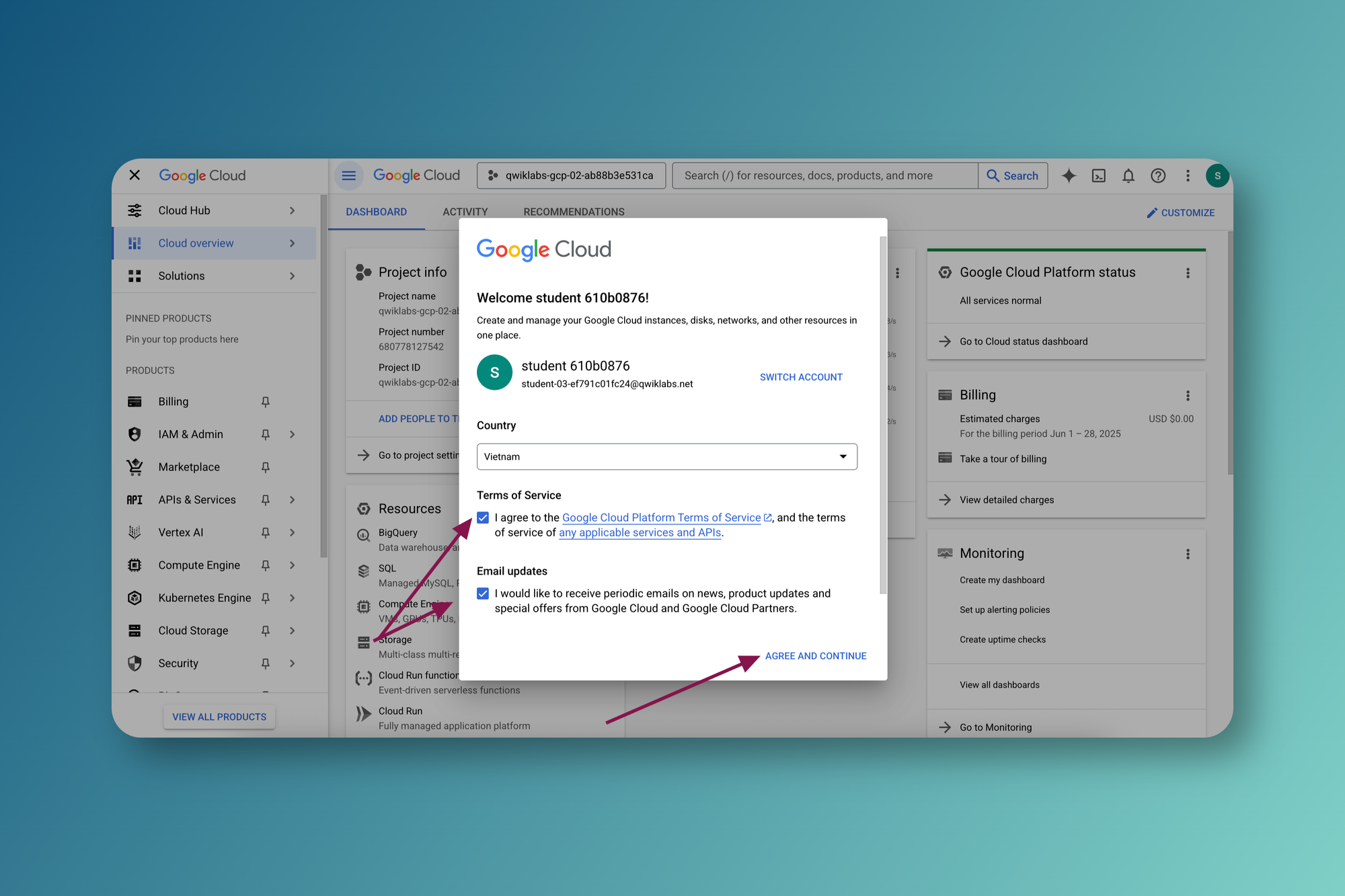This screenshot has width=1345, height=896.
Task: Open more options on Monitoring card
Action: (1188, 554)
